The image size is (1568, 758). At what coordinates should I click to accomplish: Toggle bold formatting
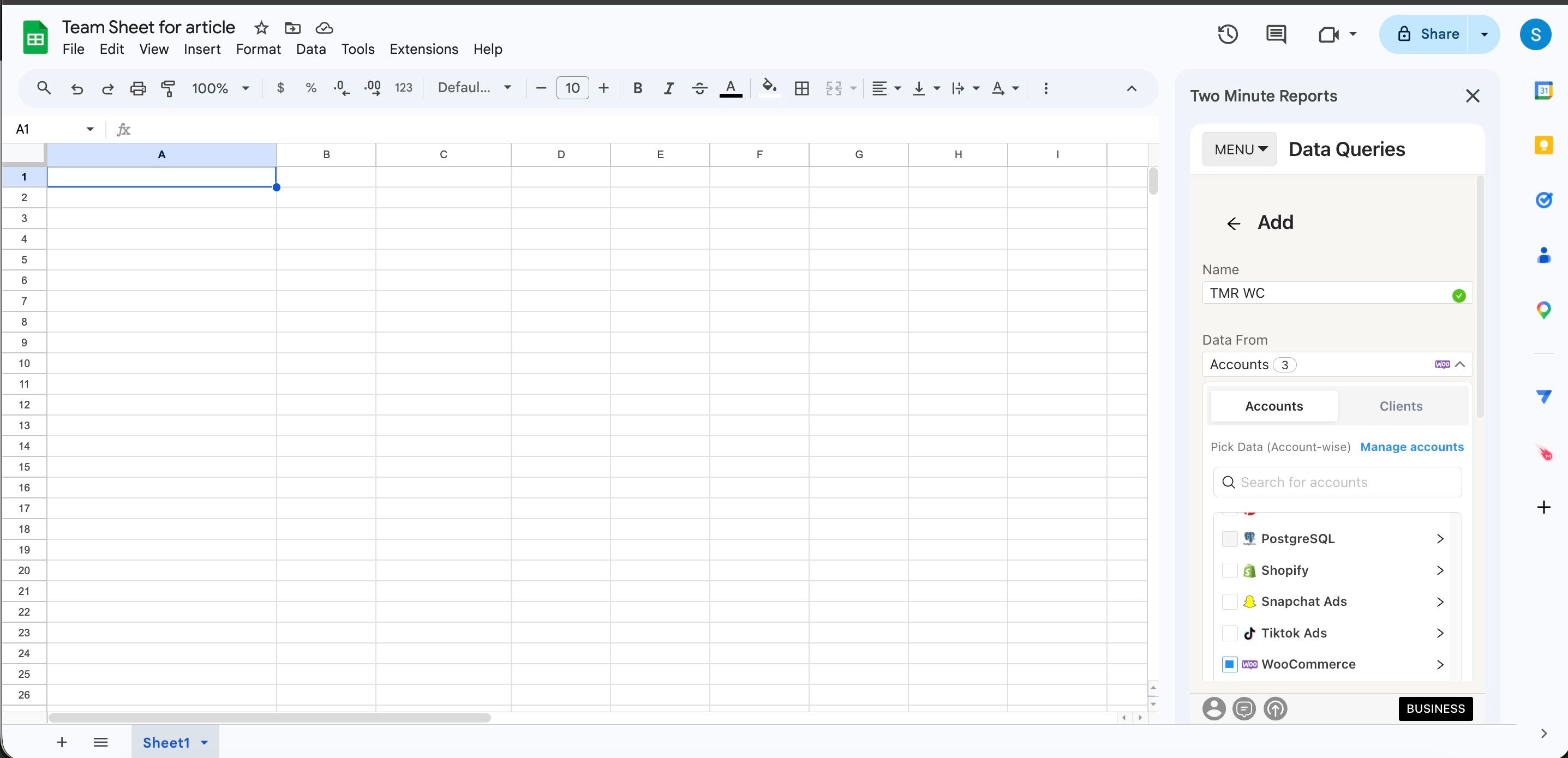click(637, 88)
